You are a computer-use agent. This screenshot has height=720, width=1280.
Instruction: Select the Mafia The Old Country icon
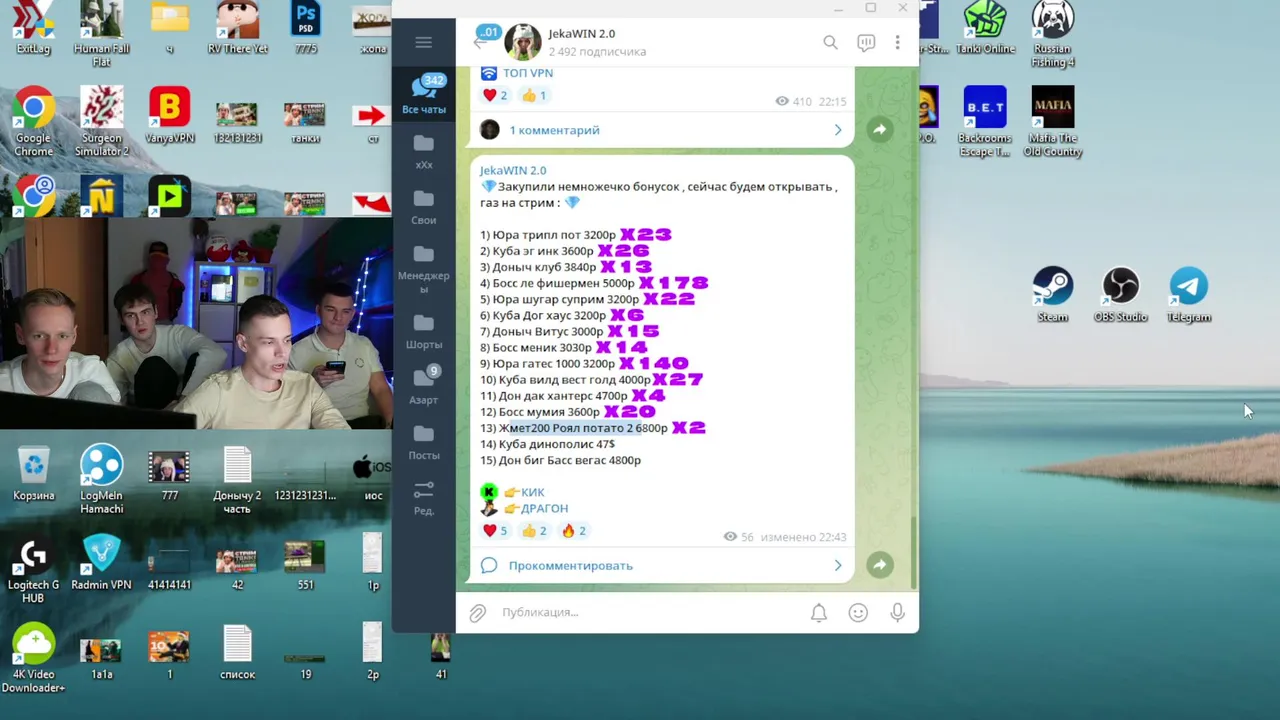point(1052,121)
